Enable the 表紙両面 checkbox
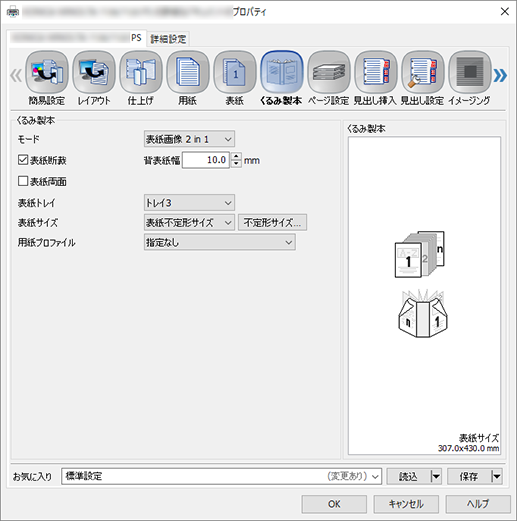 click(23, 181)
